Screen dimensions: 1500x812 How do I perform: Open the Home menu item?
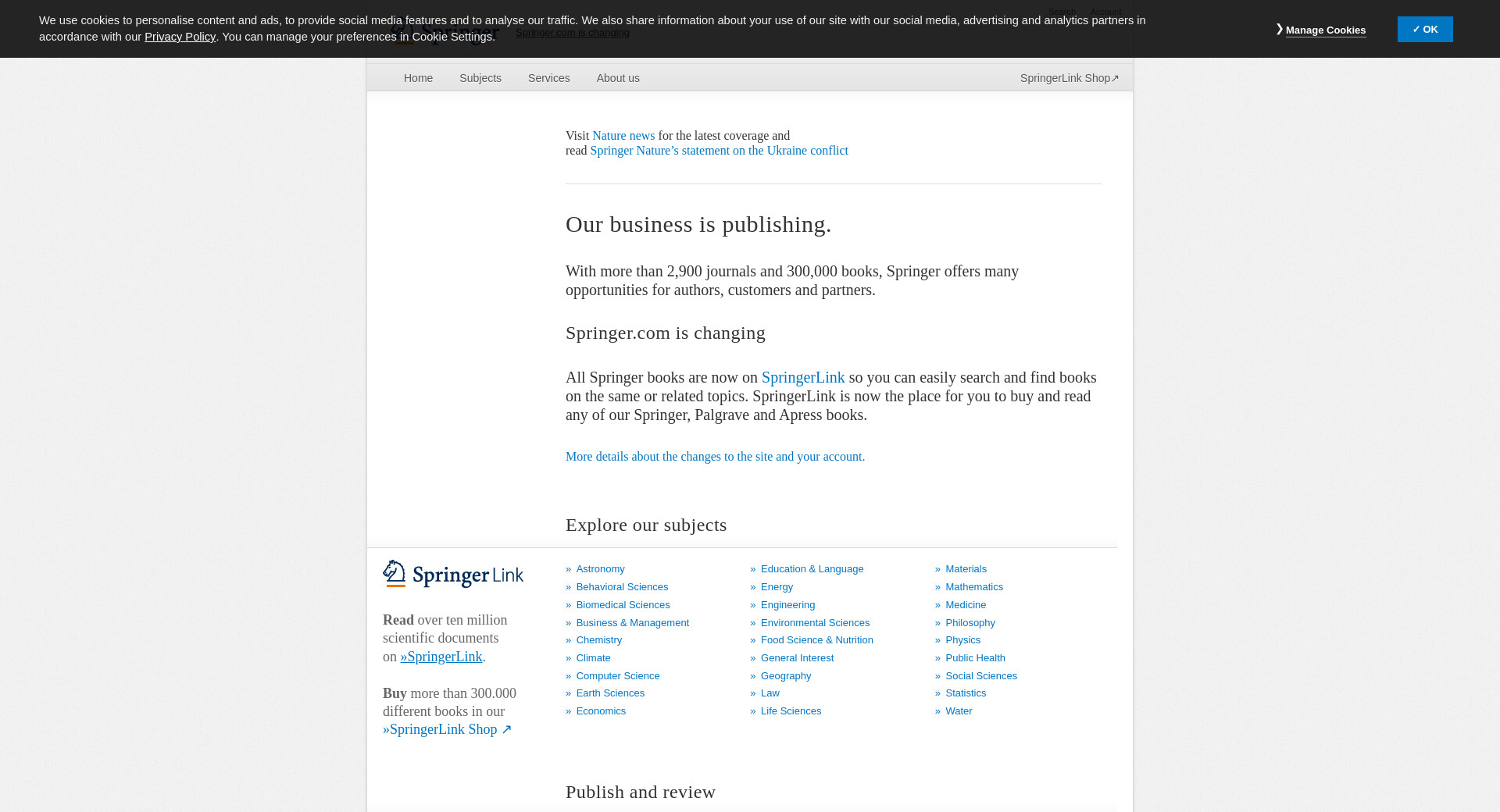418,78
